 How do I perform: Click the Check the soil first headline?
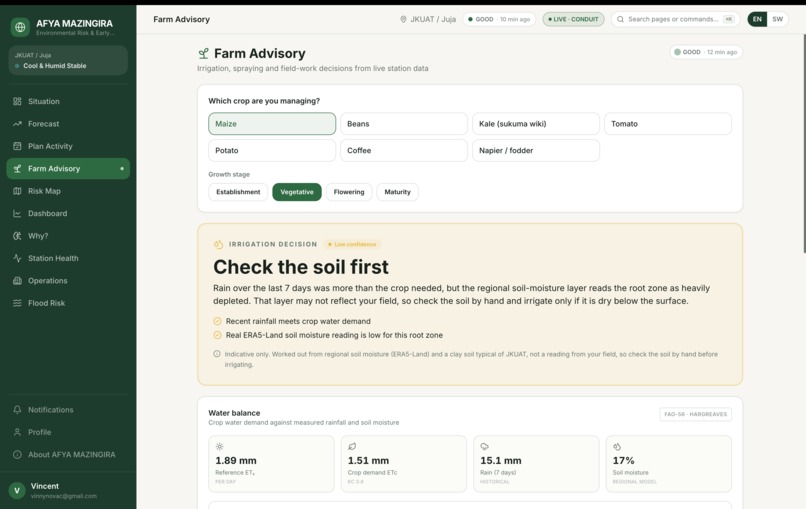[301, 267]
